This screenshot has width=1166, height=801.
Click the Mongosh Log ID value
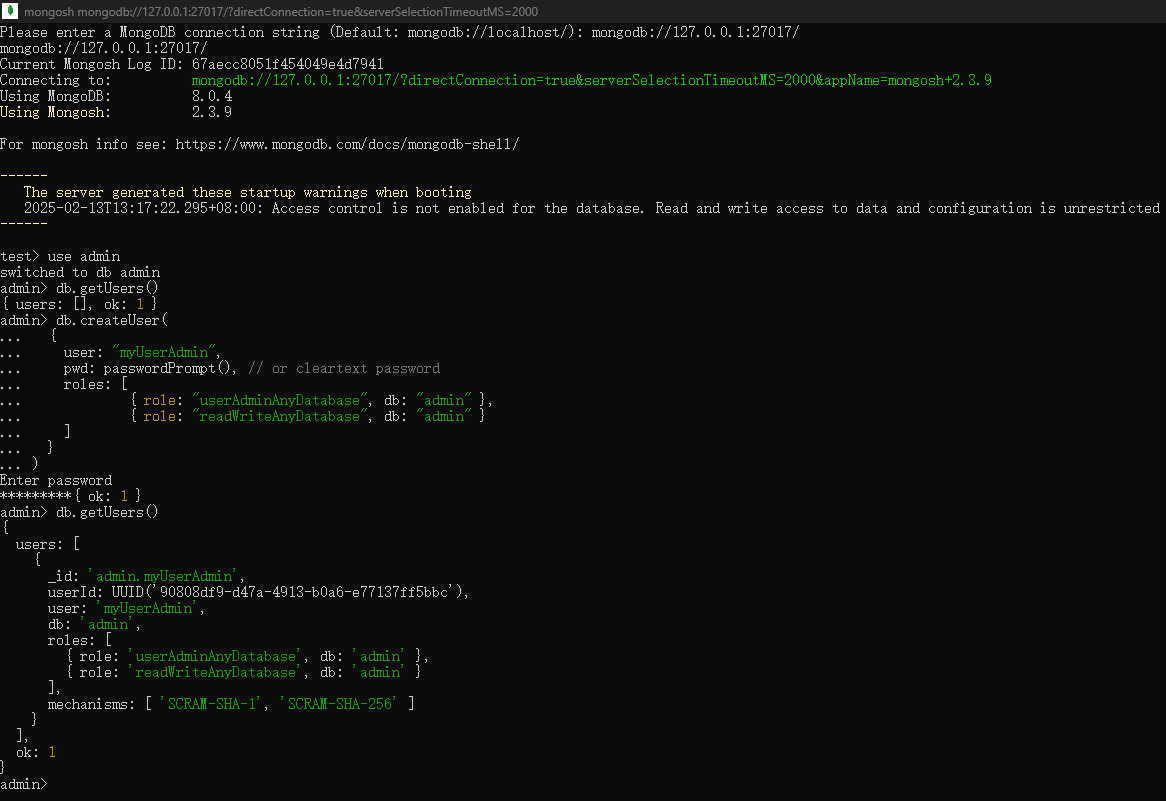[x=287, y=64]
